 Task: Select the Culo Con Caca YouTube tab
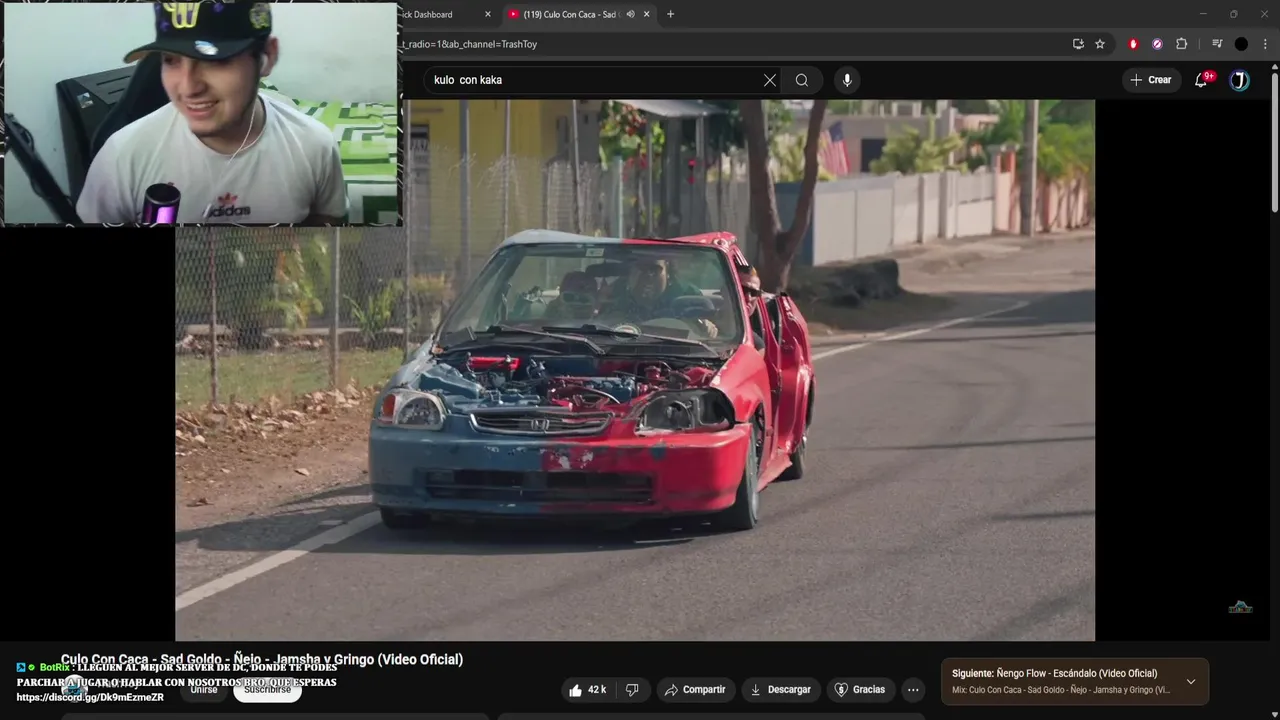pos(572,14)
